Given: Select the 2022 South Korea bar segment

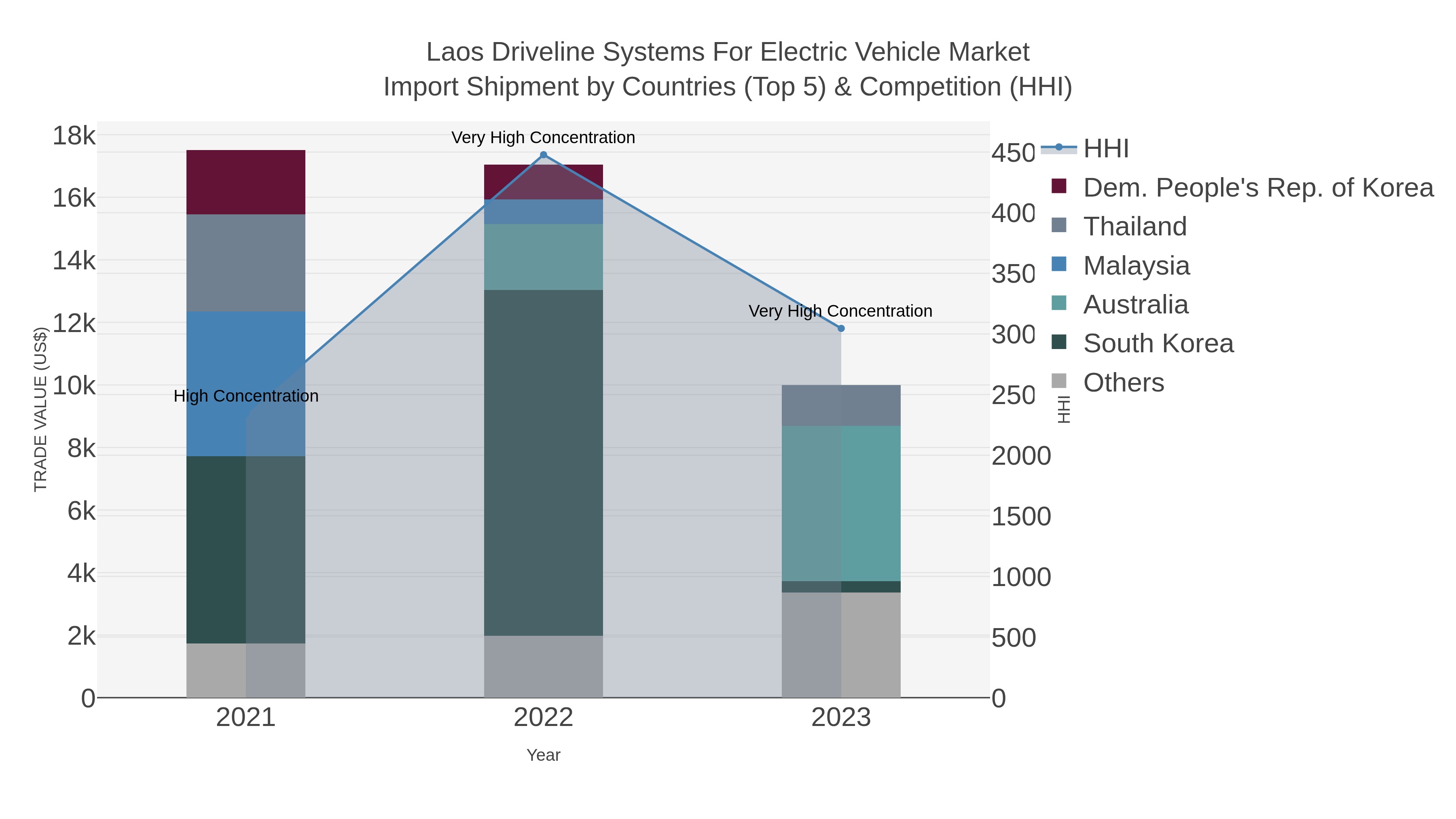Looking at the screenshot, I should click(543, 463).
